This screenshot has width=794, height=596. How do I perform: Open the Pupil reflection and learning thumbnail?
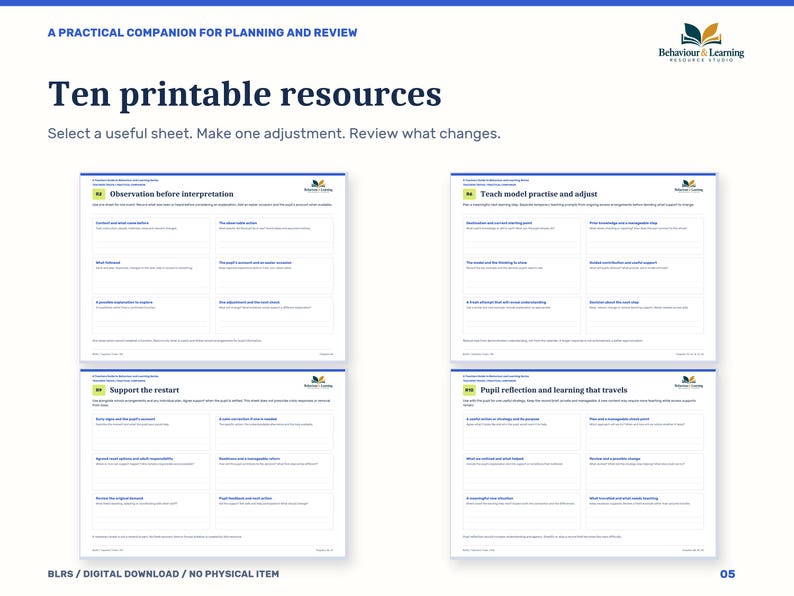coord(583,463)
